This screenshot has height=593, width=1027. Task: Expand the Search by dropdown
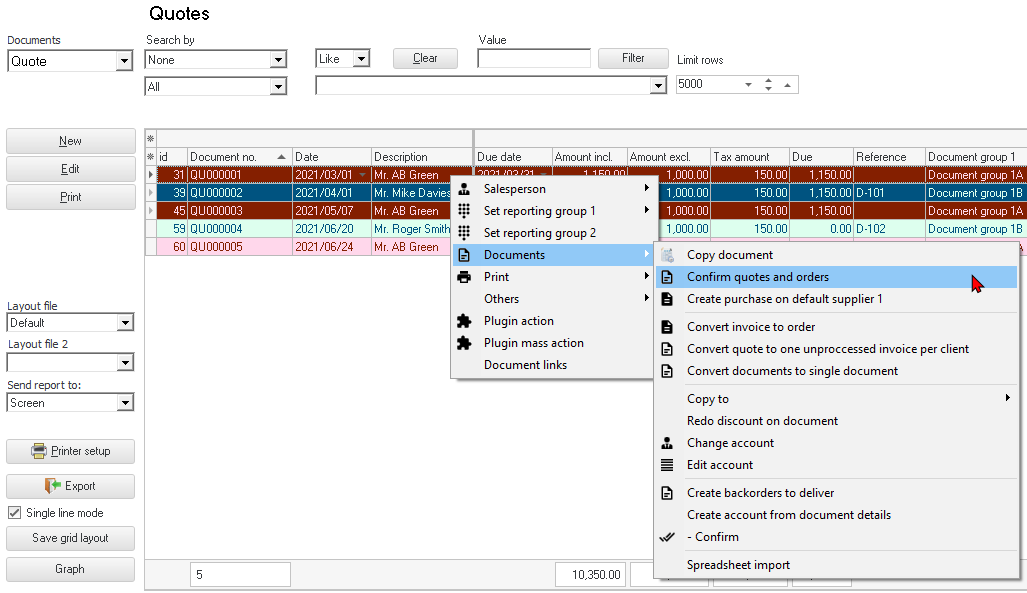(278, 60)
